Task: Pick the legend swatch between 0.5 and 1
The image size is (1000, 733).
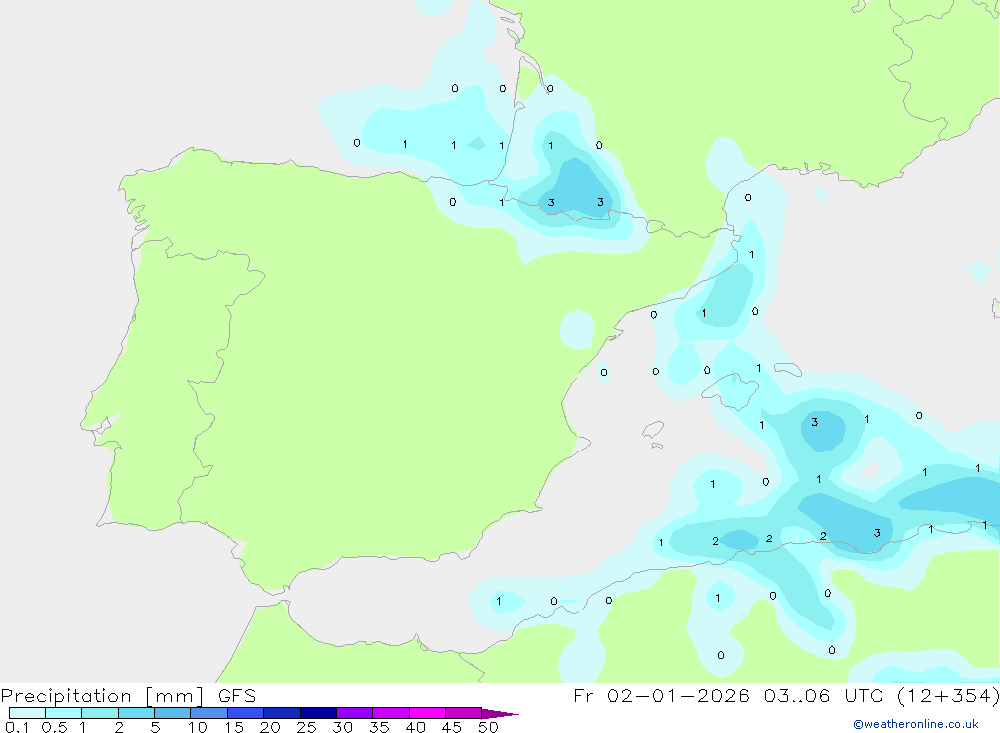Action: (x=63, y=713)
